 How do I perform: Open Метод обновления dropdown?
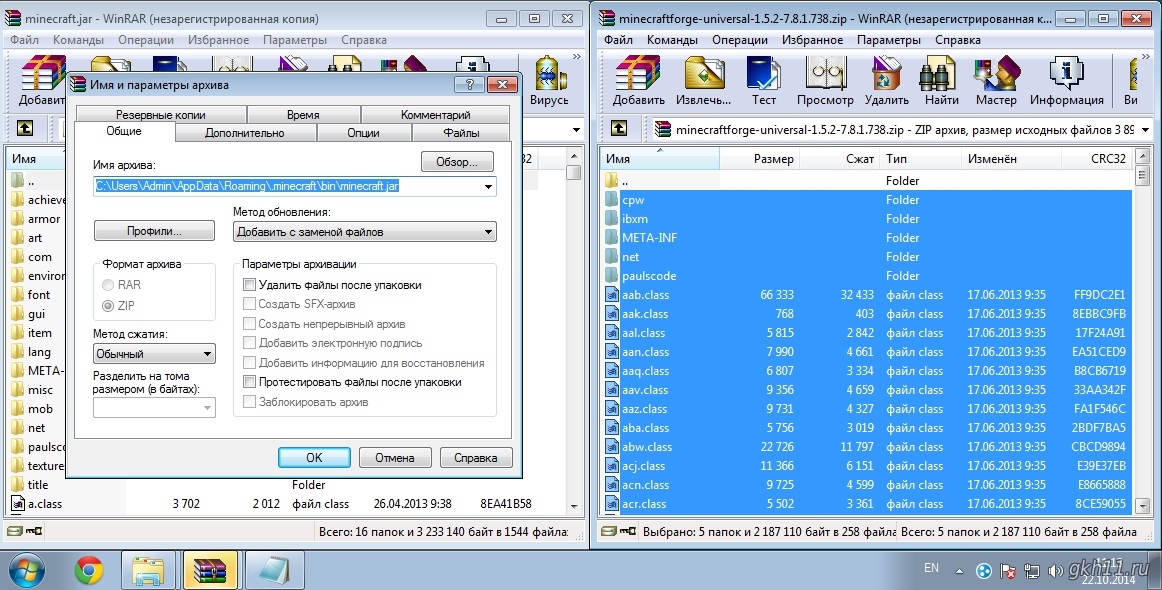365,232
